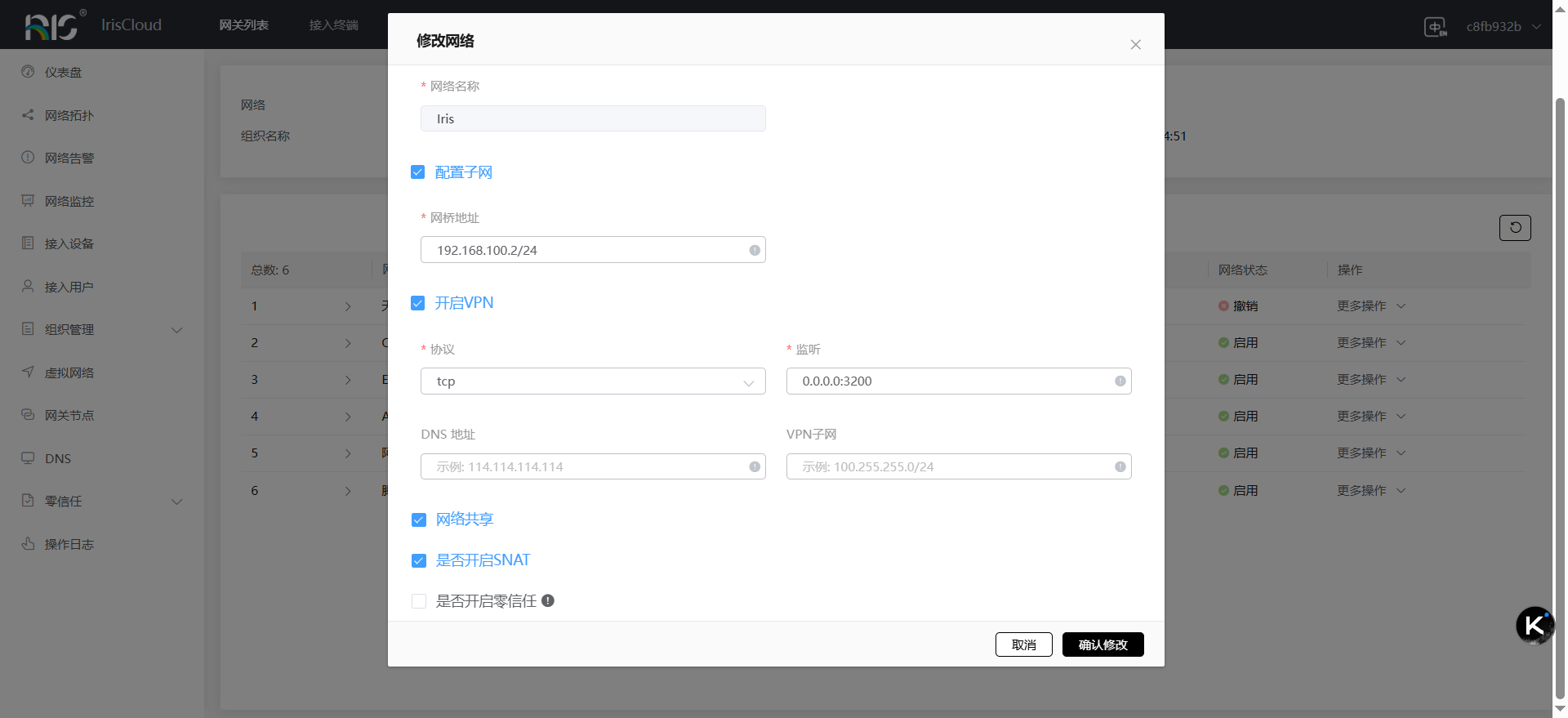Click the info icon in bridge address field

755,250
